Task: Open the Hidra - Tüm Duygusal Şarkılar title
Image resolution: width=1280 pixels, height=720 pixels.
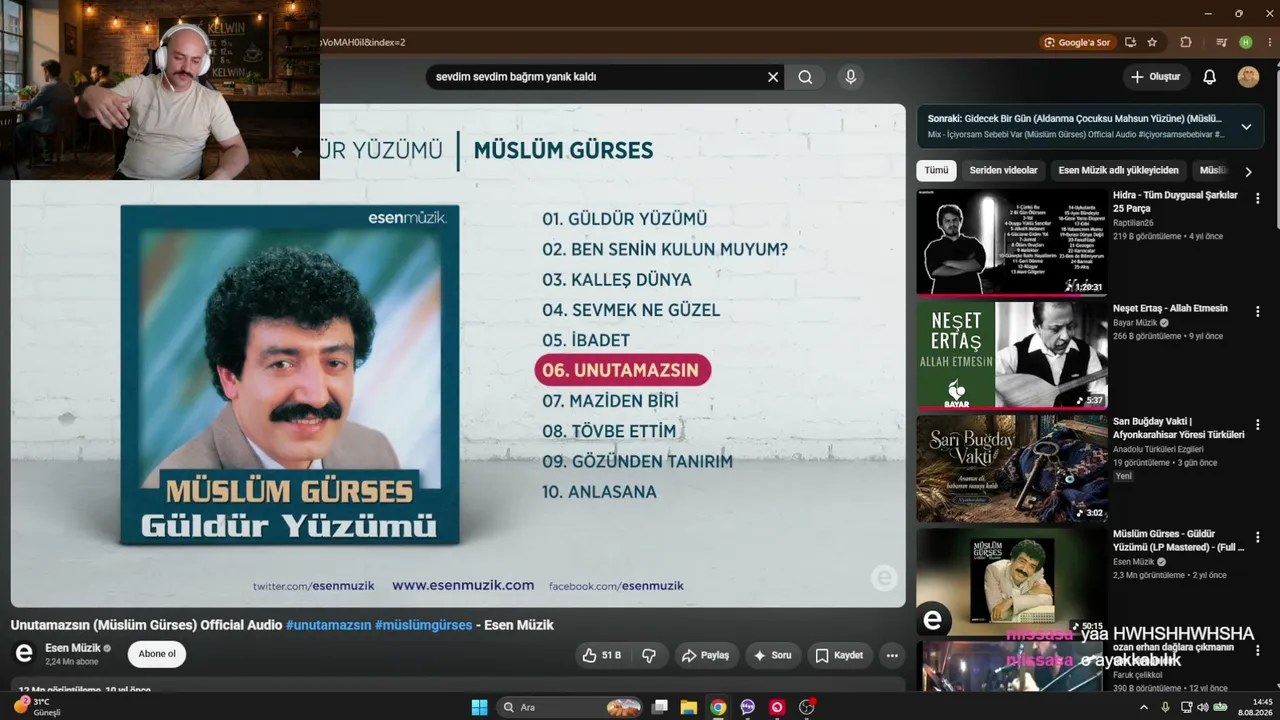Action: (x=1175, y=202)
